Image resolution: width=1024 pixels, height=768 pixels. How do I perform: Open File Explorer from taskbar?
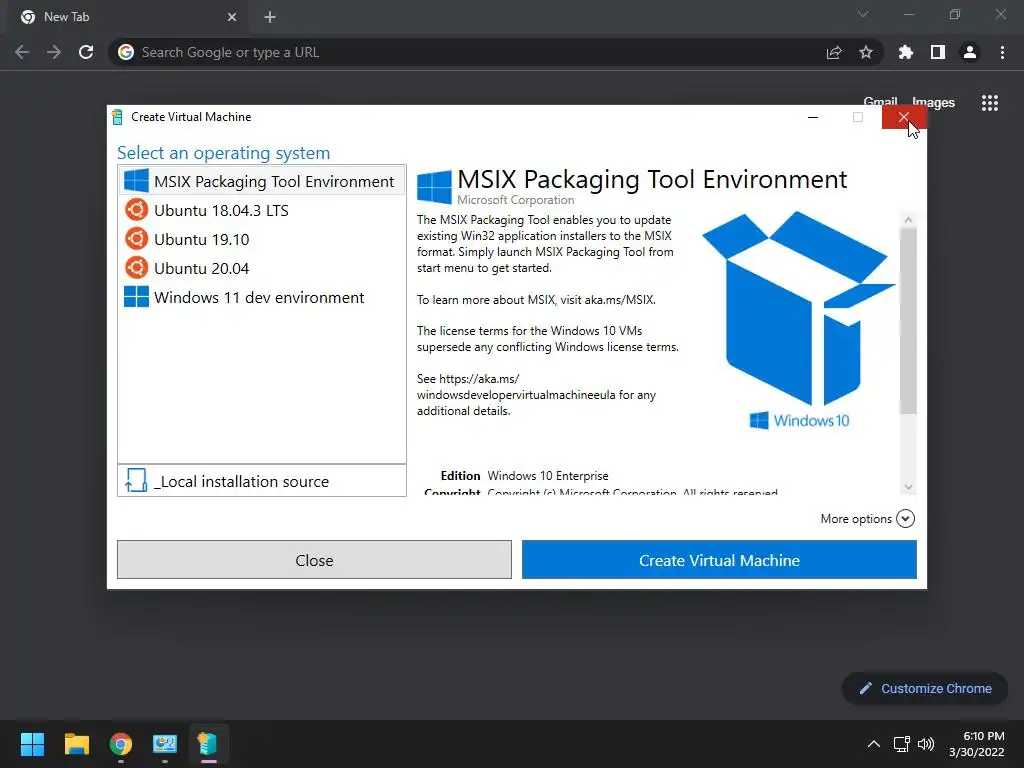pyautogui.click(x=76, y=744)
